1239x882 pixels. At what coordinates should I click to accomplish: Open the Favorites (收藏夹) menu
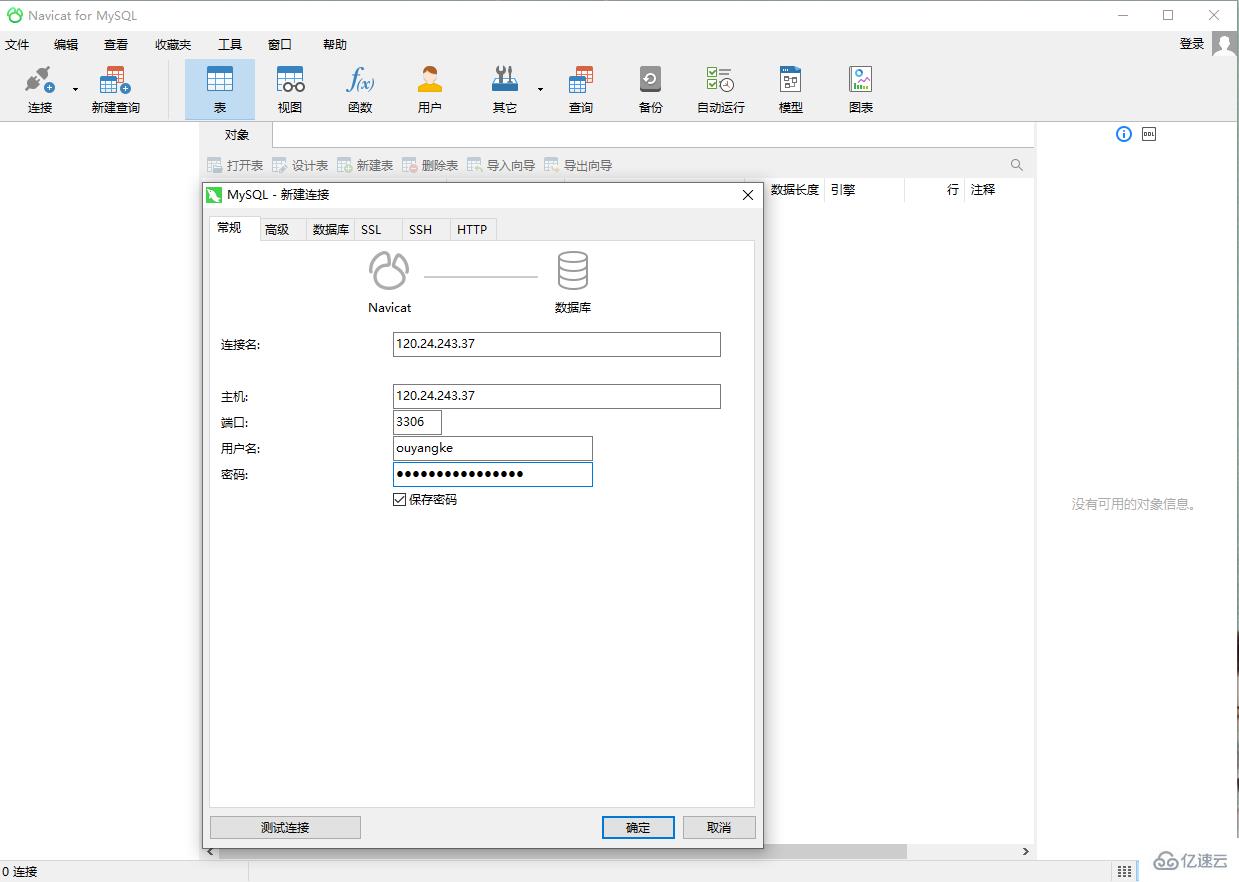[173, 45]
